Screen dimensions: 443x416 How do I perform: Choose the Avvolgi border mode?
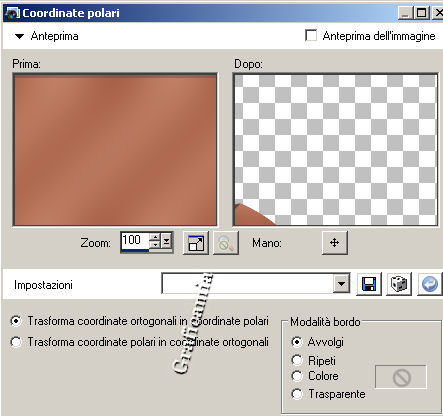coord(297,342)
